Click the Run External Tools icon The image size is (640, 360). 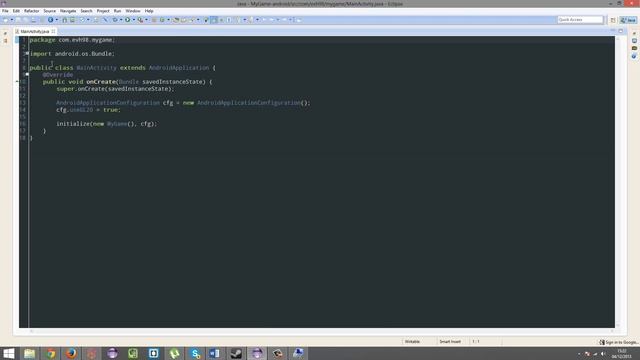(x=140, y=20)
